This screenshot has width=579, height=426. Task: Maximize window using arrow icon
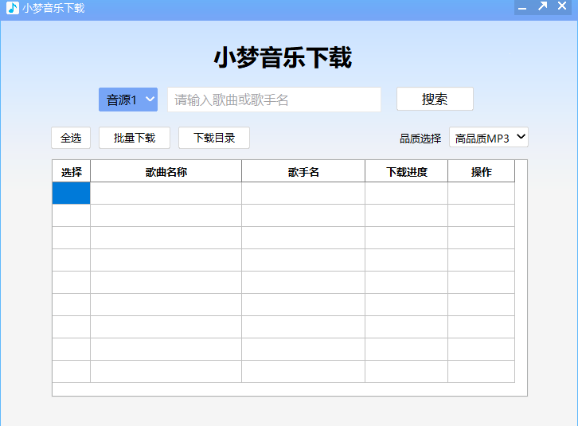point(542,6)
